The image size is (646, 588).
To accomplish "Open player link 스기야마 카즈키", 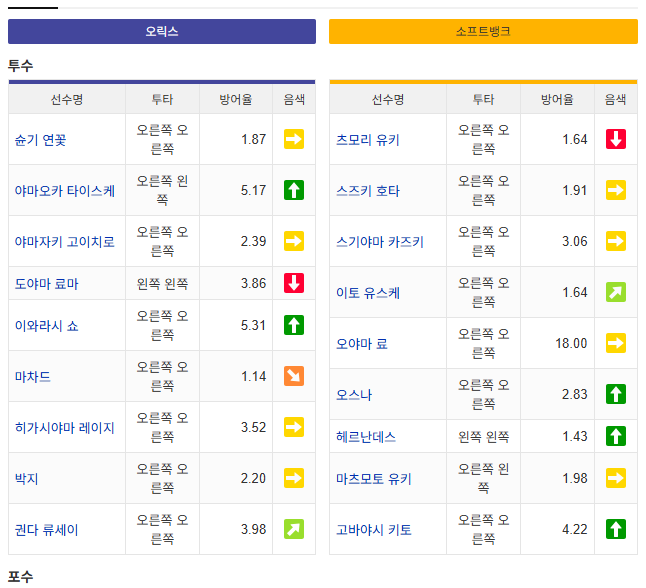I will pos(380,242).
